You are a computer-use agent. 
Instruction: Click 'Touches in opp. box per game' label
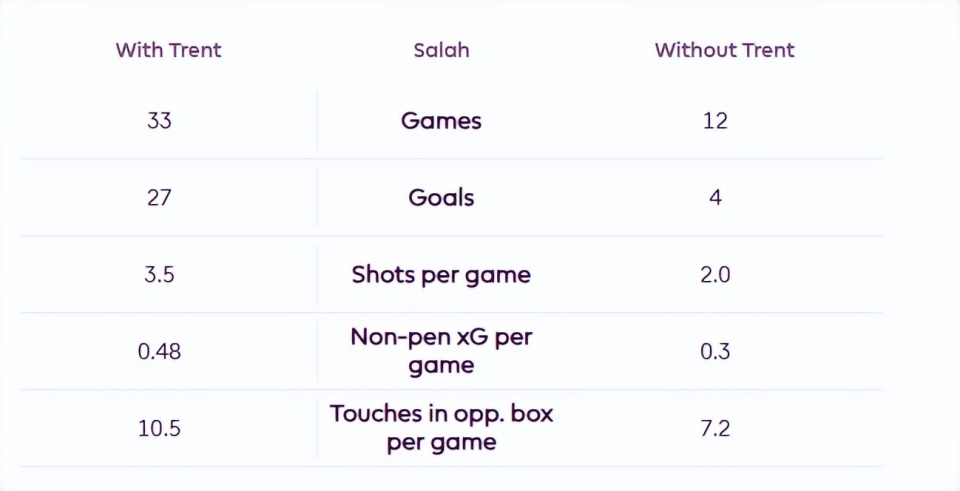point(441,428)
